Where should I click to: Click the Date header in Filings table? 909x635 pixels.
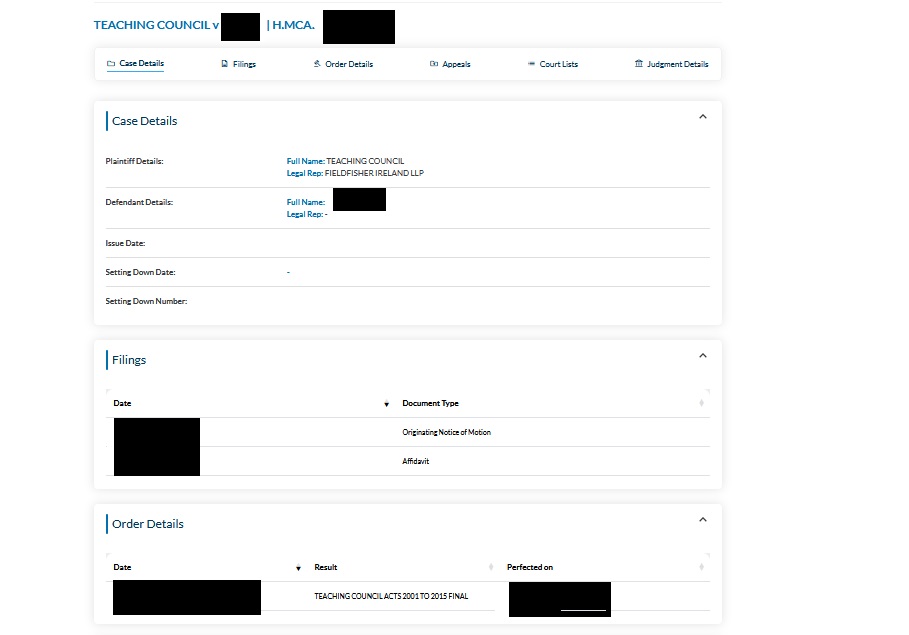pos(122,403)
